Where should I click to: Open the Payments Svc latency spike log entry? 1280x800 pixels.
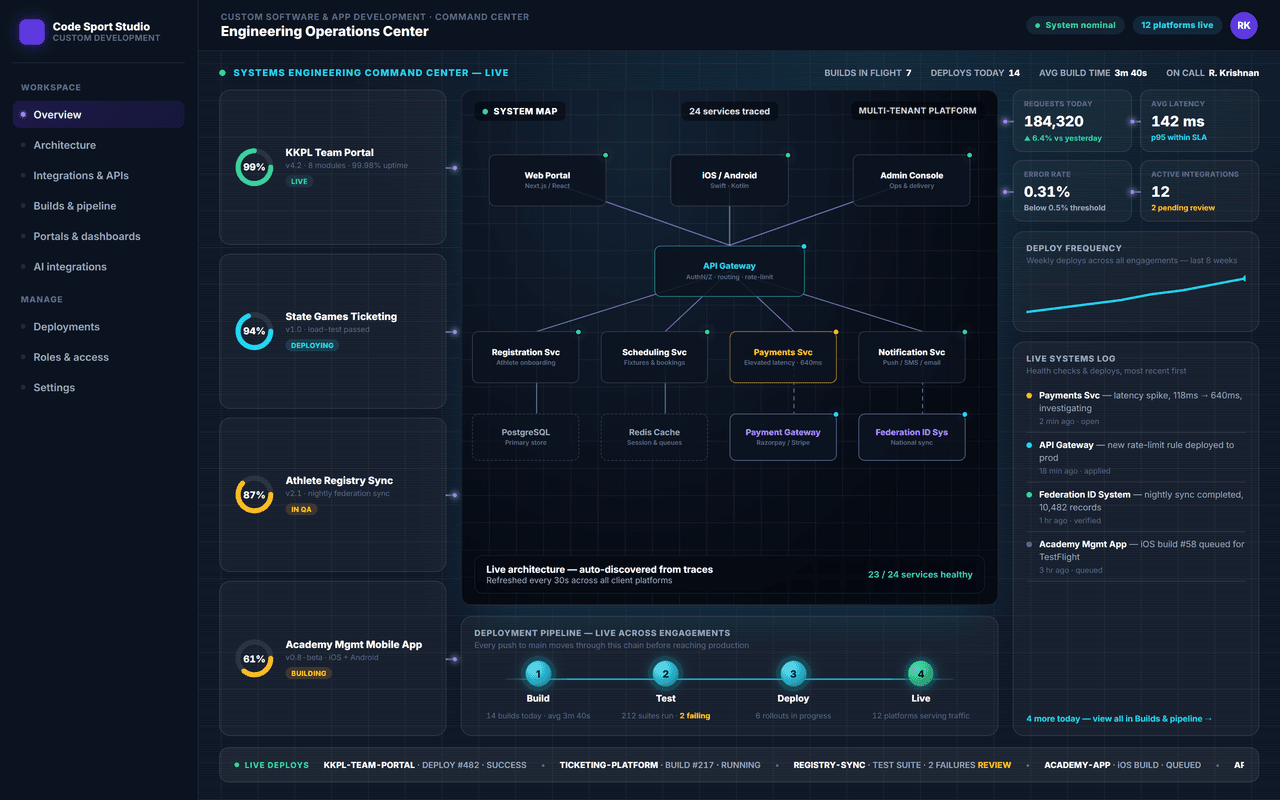pos(1136,408)
